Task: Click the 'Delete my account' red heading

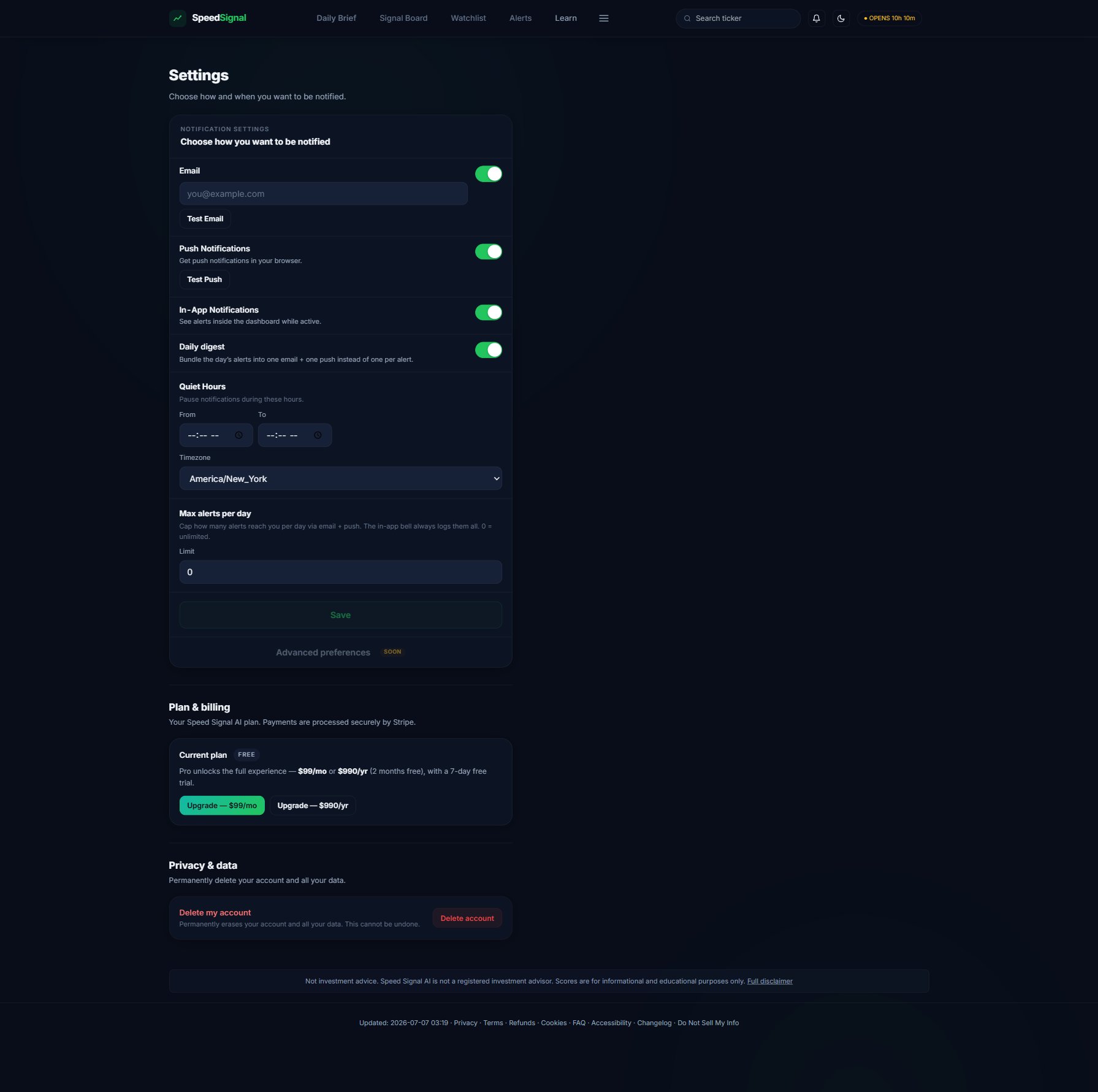Action: coord(215,913)
